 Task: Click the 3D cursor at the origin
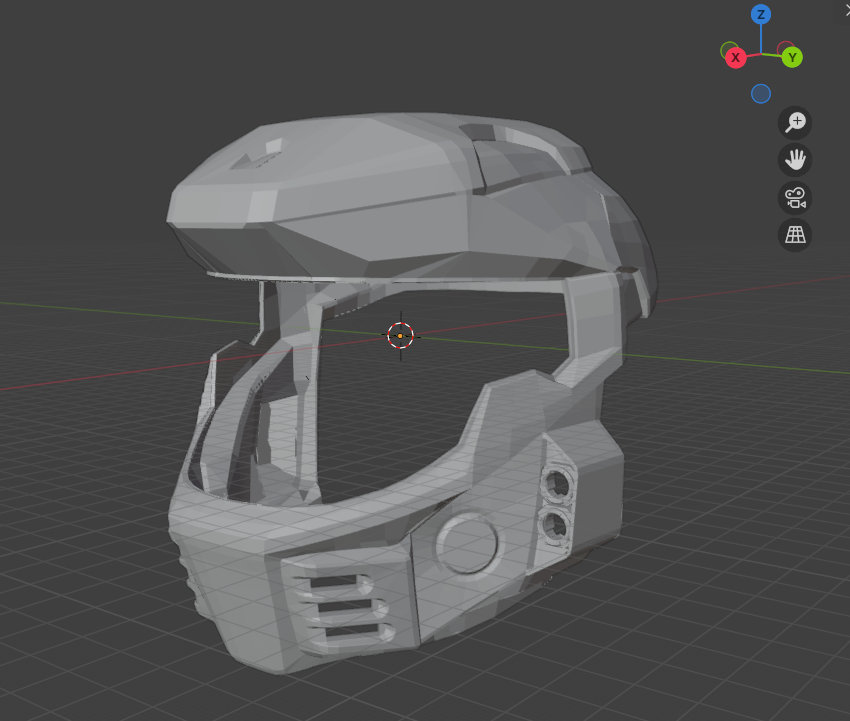coord(401,336)
